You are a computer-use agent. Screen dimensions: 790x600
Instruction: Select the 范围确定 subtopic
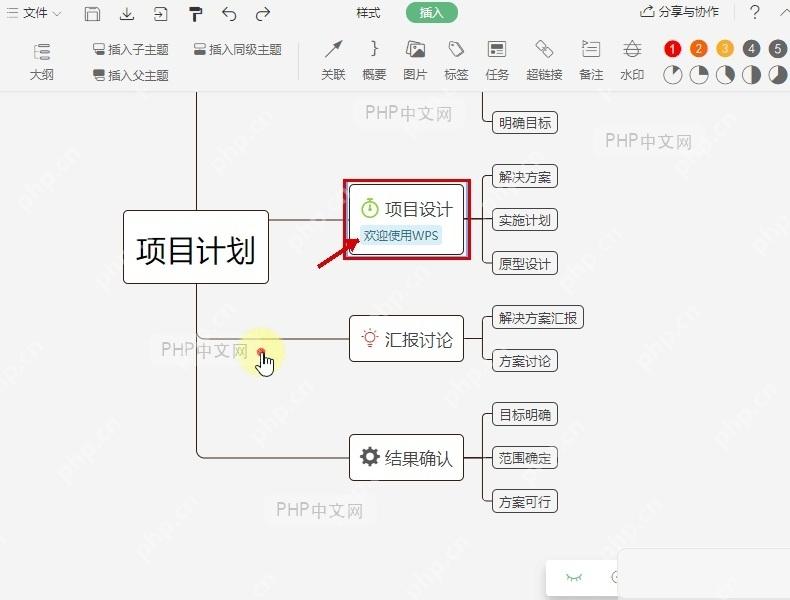(524, 457)
